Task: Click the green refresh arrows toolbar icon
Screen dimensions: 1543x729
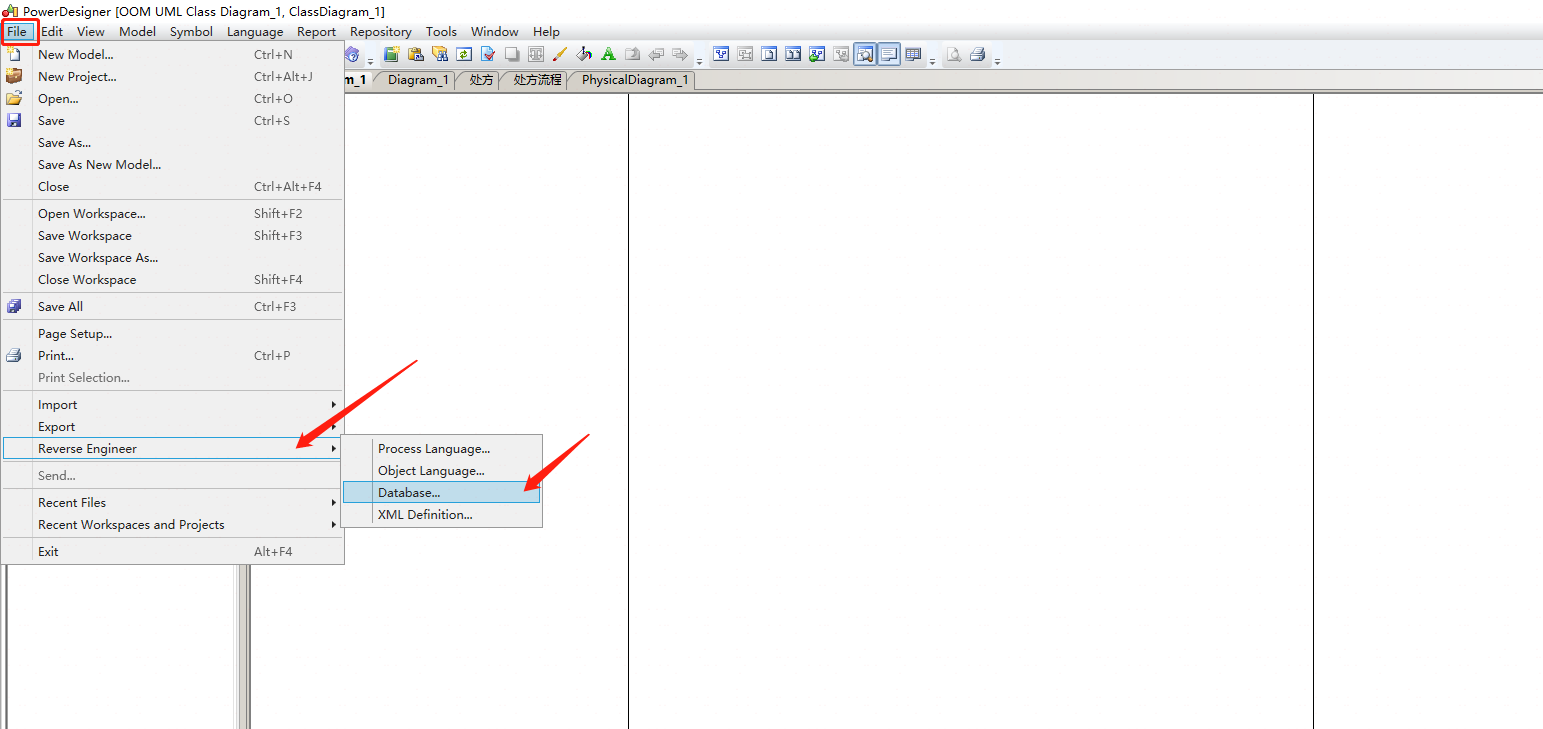Action: (464, 54)
